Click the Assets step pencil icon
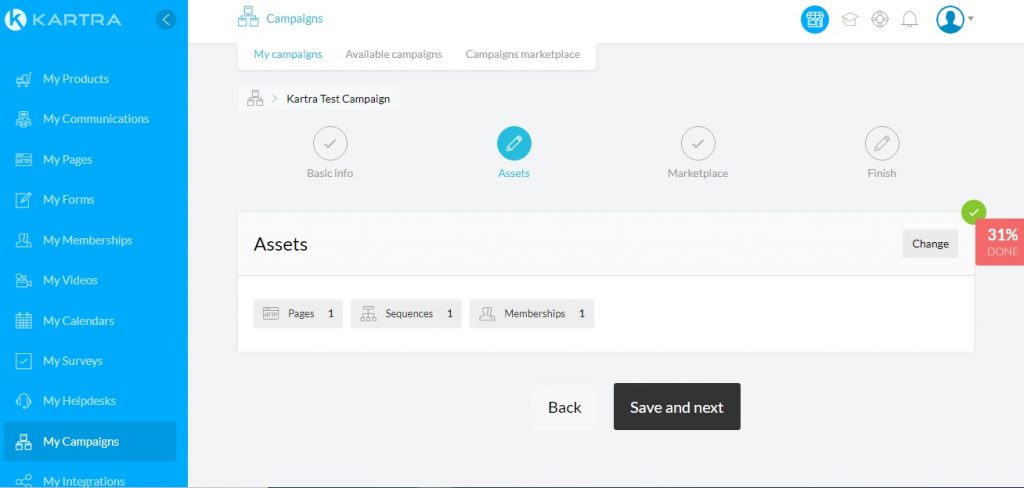This screenshot has height=488, width=1024. click(514, 144)
